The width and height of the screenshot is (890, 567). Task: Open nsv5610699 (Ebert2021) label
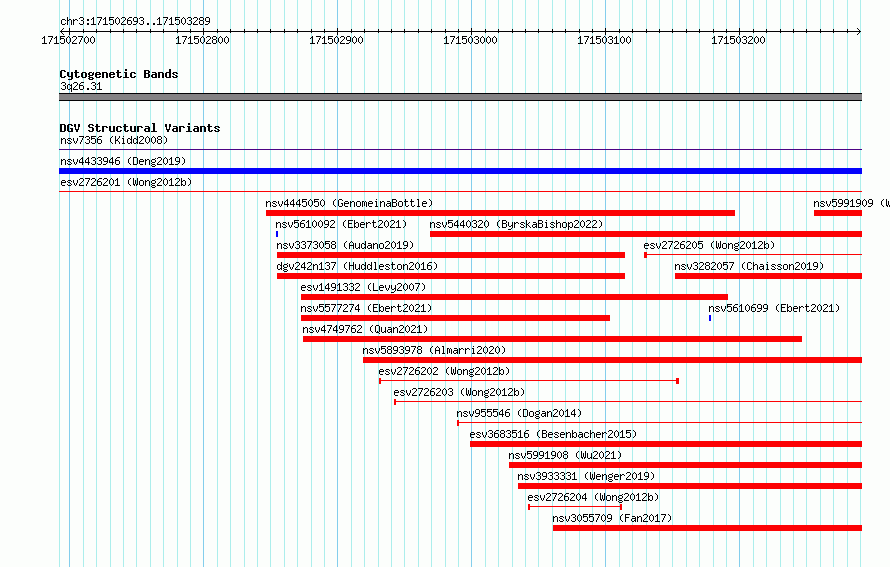774,308
